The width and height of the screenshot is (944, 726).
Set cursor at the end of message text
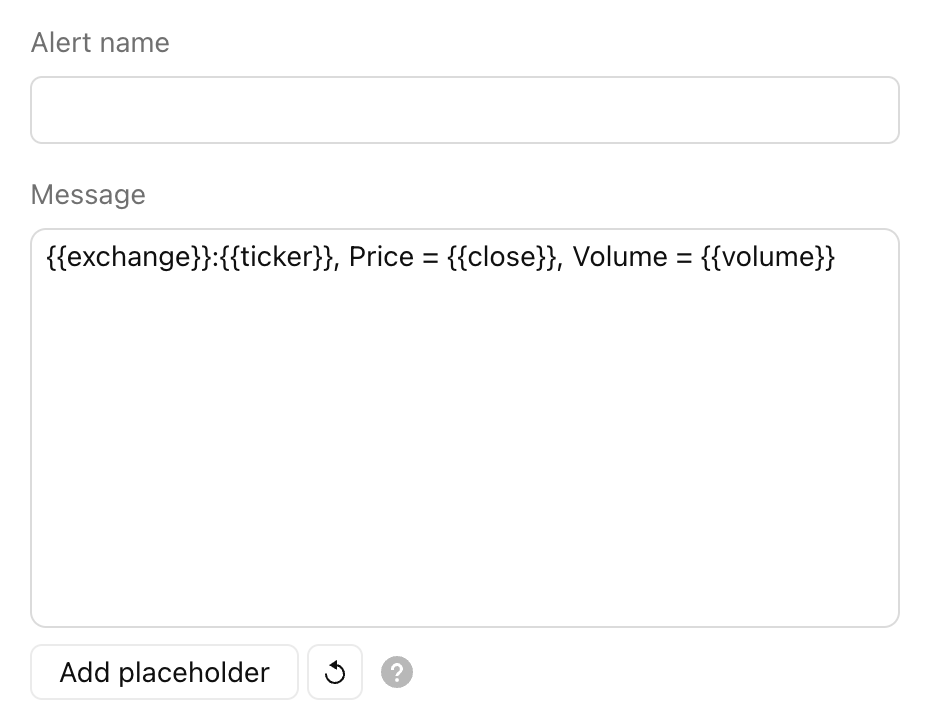click(x=836, y=257)
